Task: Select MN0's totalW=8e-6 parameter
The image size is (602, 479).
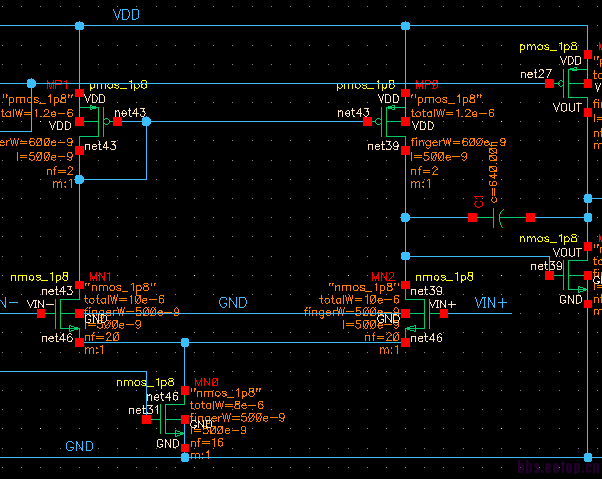Action: (x=227, y=405)
